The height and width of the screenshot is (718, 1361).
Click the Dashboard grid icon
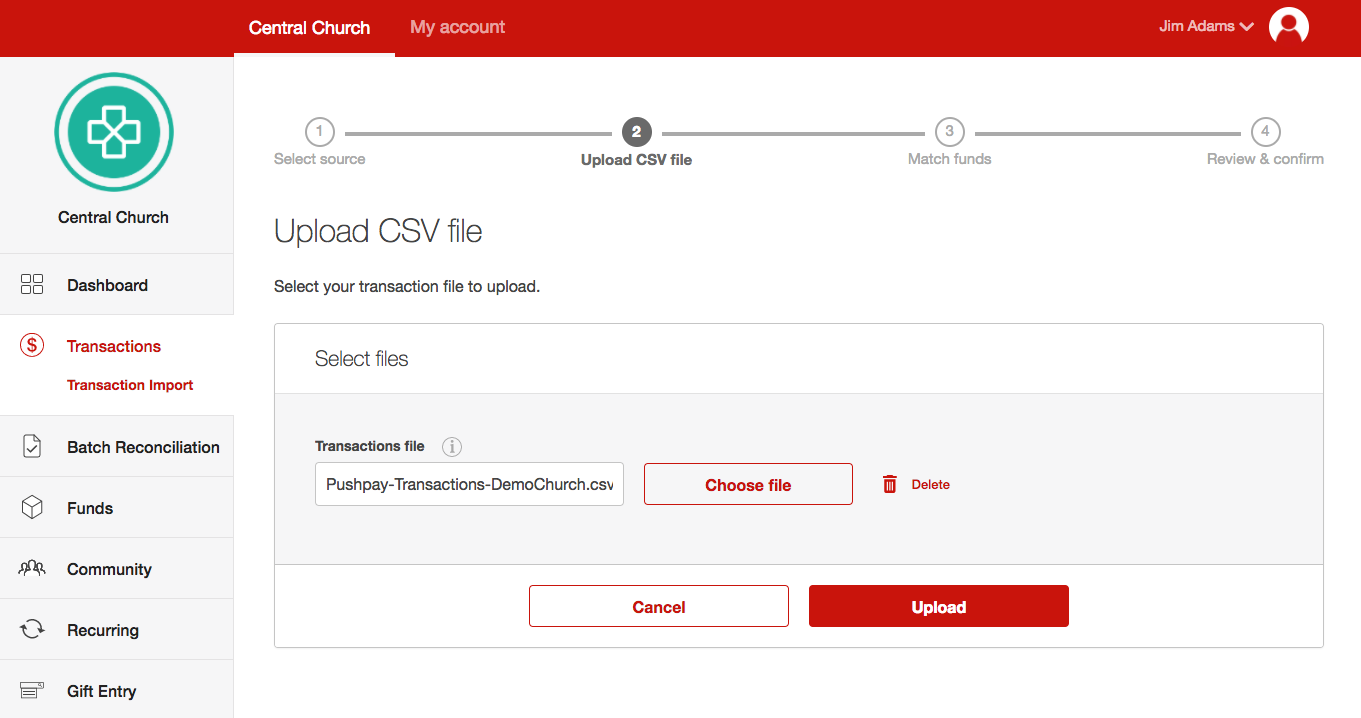[32, 285]
